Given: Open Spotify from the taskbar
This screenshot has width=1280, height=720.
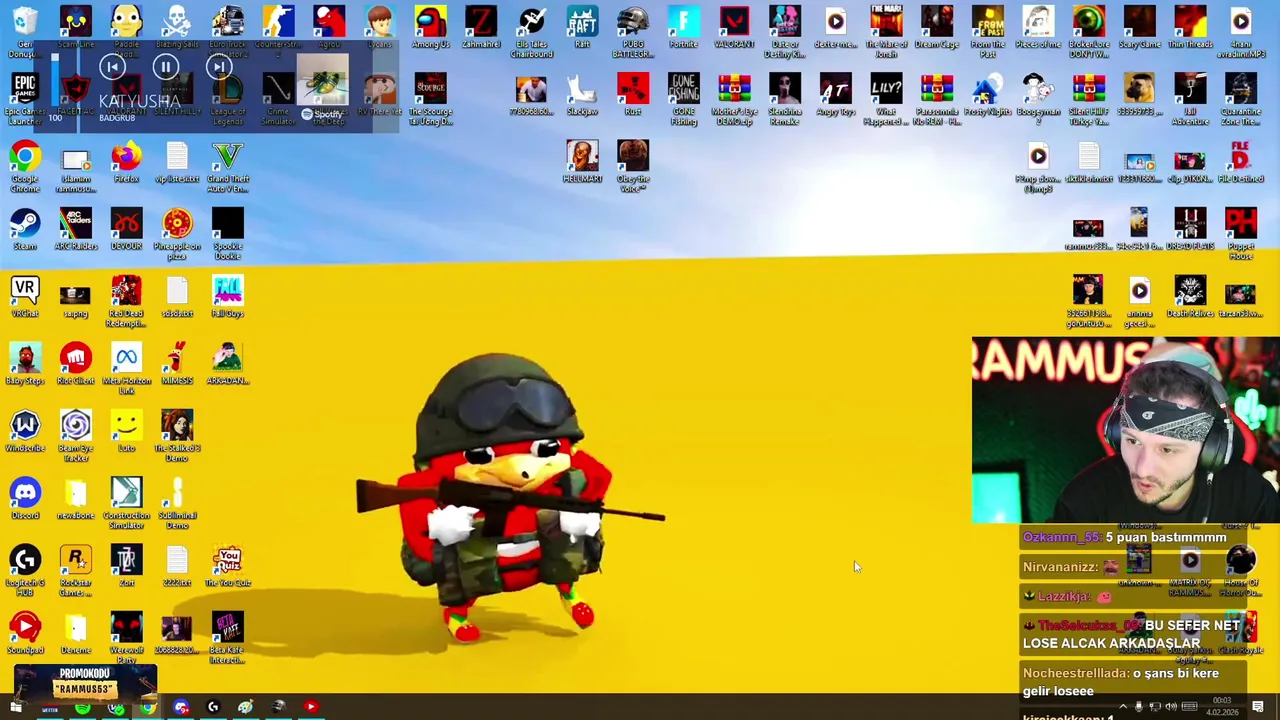Looking at the screenshot, I should pos(83,707).
